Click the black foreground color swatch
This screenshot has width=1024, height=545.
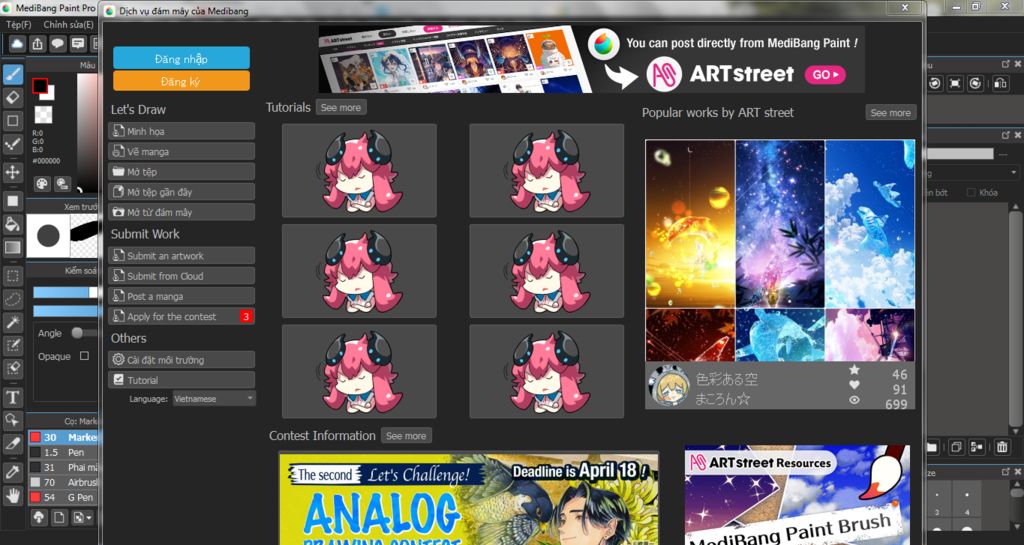(x=40, y=86)
